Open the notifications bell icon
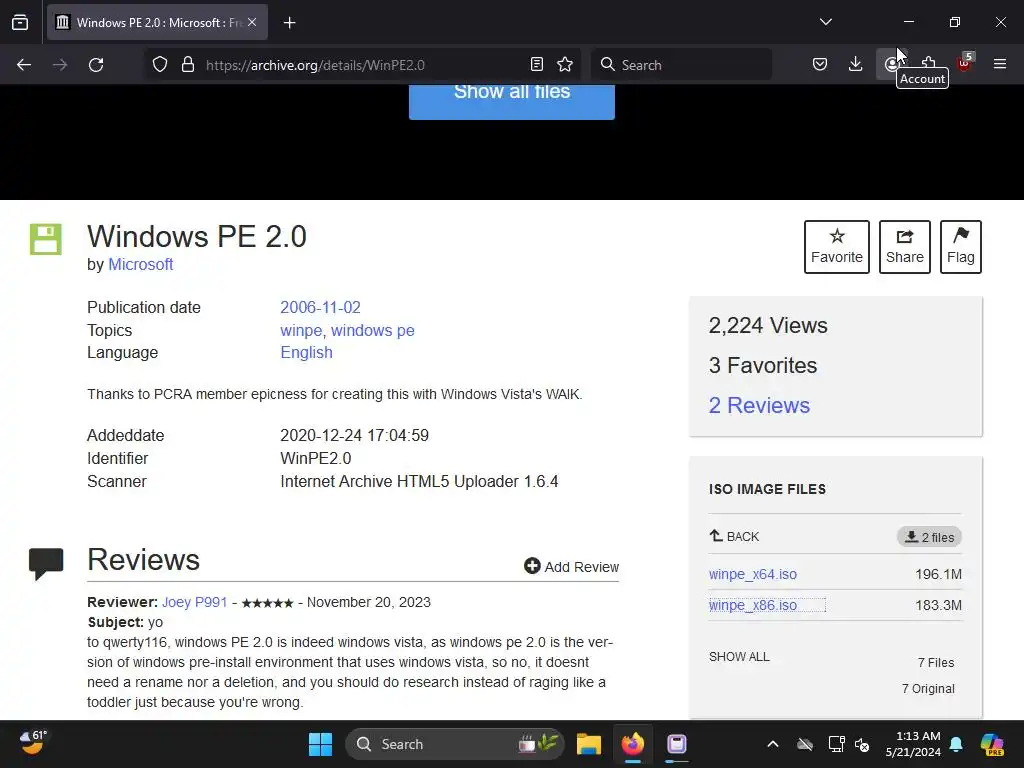Image resolution: width=1024 pixels, height=768 pixels. (x=956, y=744)
